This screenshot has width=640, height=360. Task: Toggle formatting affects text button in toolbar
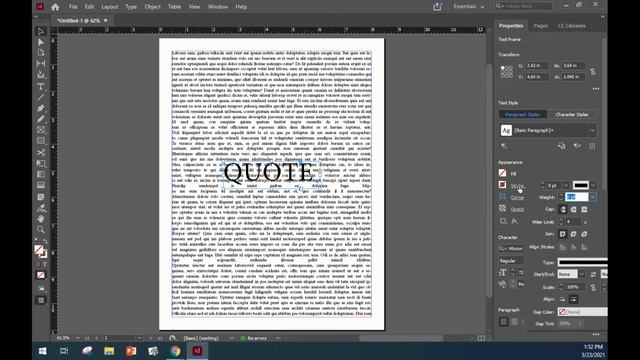pos(45,264)
